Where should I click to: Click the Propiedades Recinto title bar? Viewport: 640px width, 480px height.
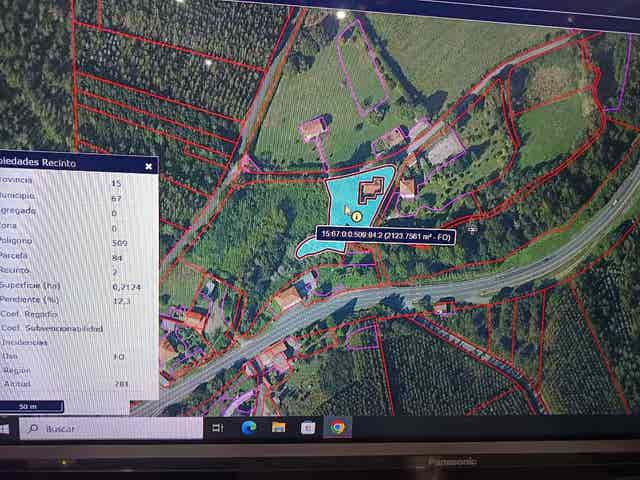click(60, 162)
